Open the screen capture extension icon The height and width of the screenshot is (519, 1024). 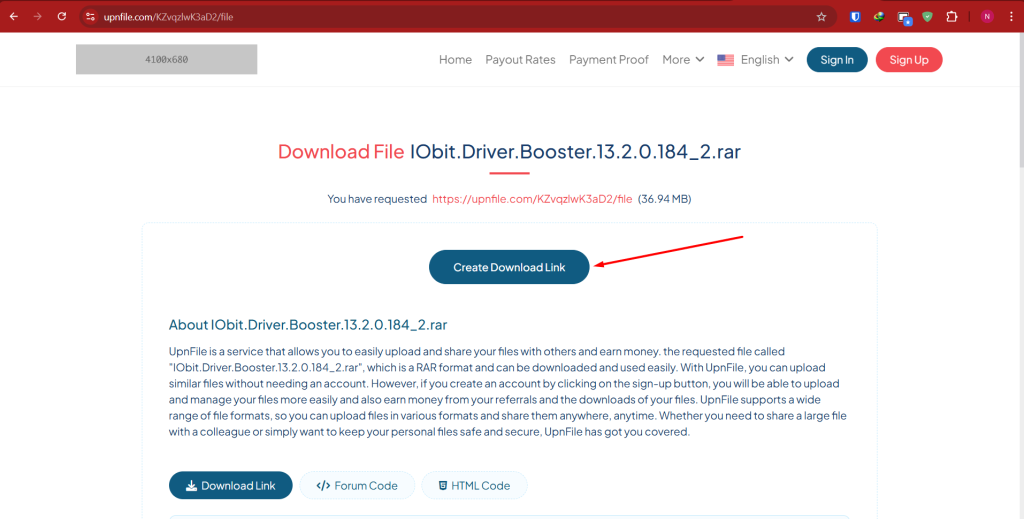click(x=904, y=18)
